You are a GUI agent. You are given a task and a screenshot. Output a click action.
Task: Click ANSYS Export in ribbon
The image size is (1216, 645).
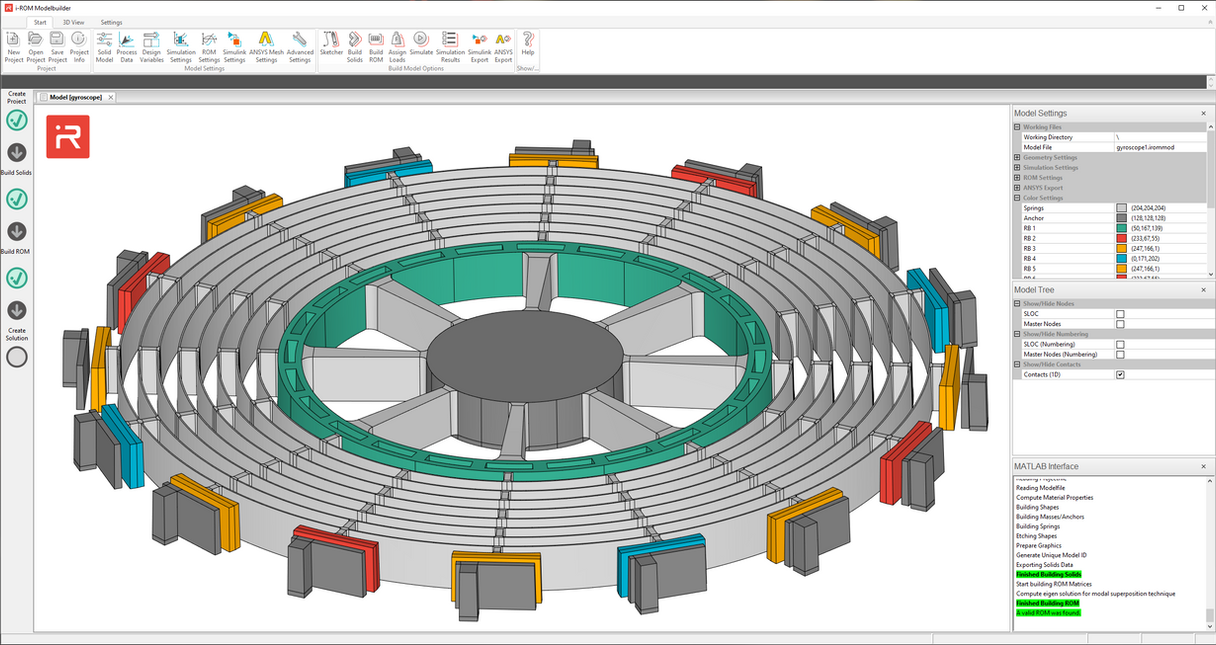503,46
